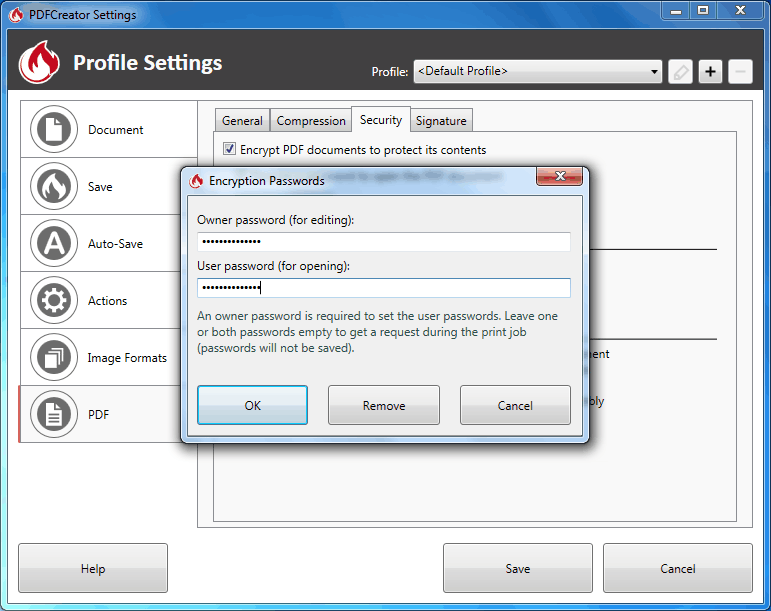Select the Auto-Save section icon
This screenshot has width=771, height=611.
[x=54, y=243]
